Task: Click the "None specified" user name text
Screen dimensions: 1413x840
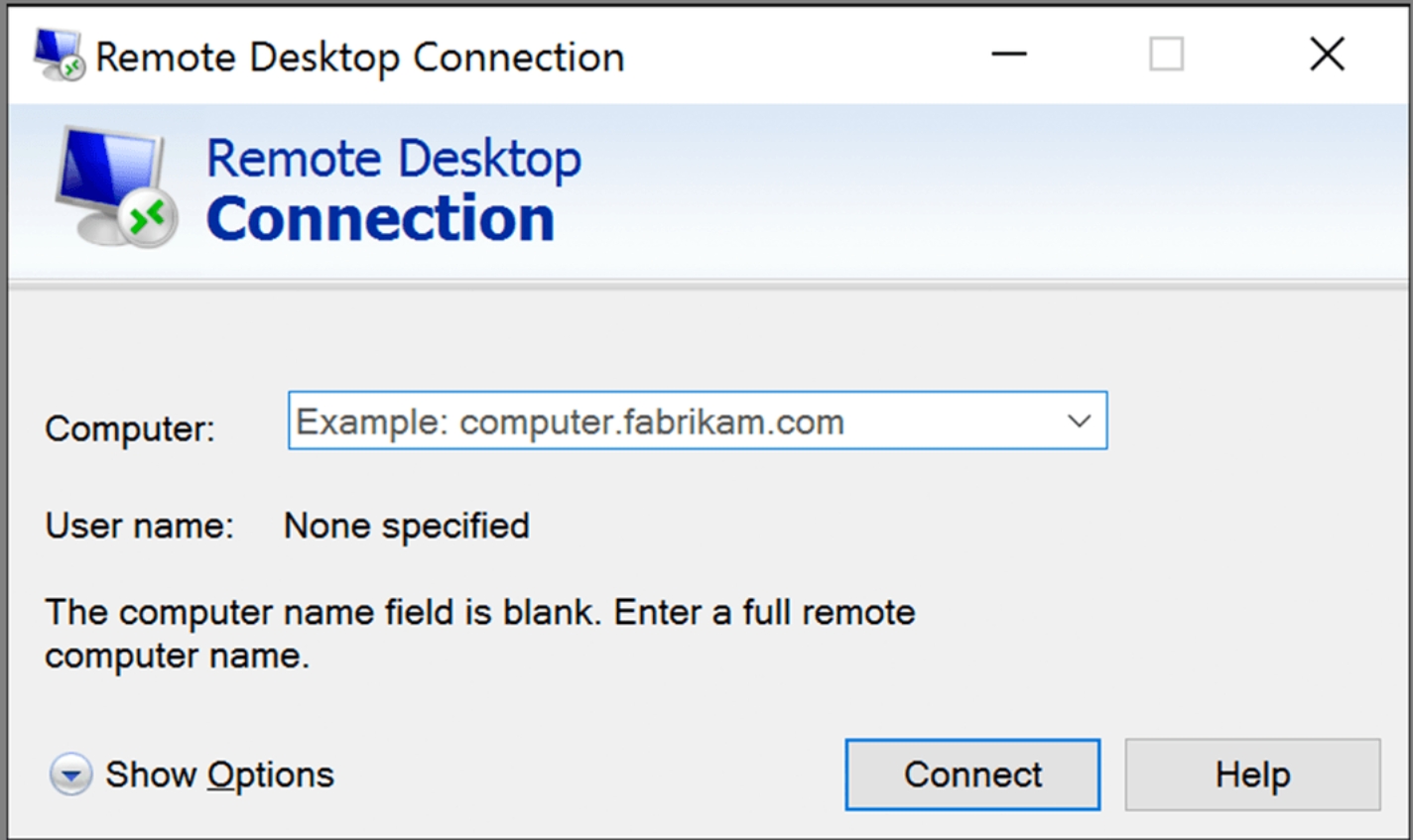Action: pyautogui.click(x=407, y=526)
